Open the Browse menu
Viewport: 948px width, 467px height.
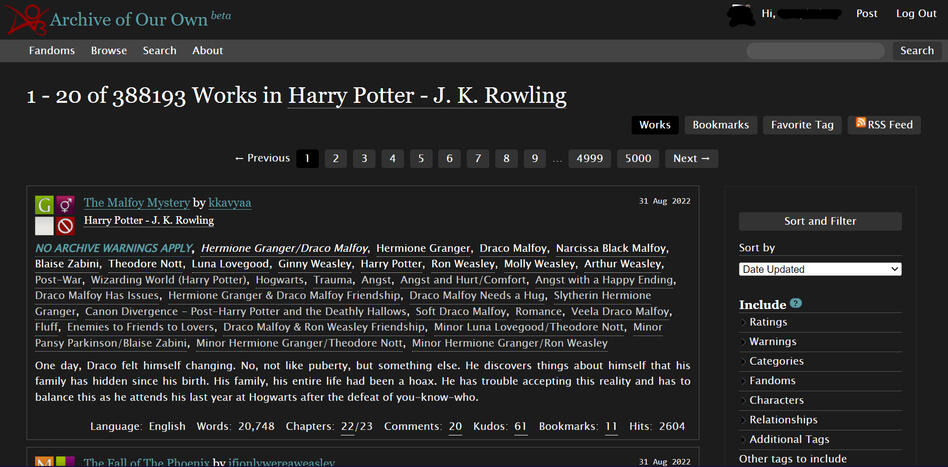(x=109, y=51)
